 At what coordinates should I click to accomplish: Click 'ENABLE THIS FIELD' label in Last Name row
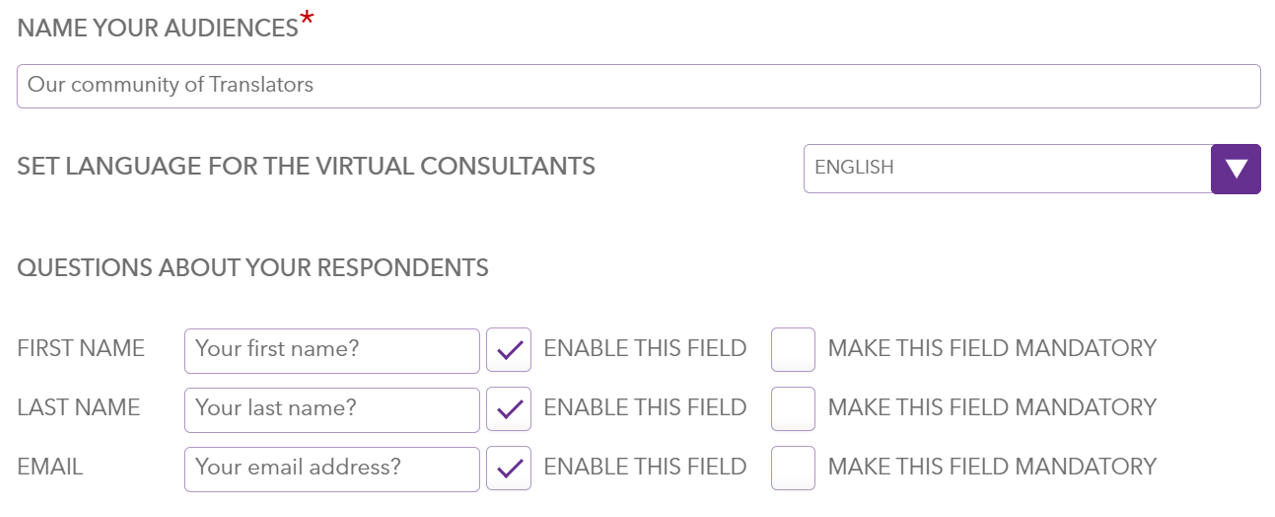645,408
